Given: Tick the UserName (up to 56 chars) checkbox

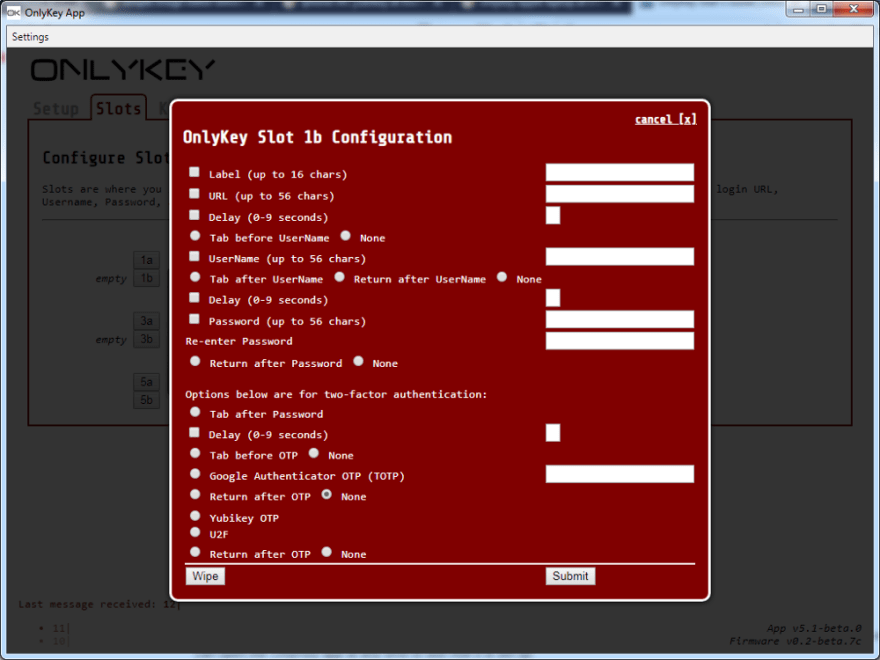Looking at the screenshot, I should pos(194,256).
